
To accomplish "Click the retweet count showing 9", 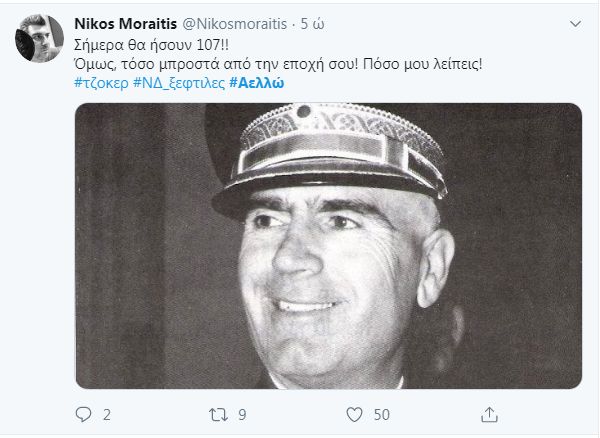I will pyautogui.click(x=242, y=415).
